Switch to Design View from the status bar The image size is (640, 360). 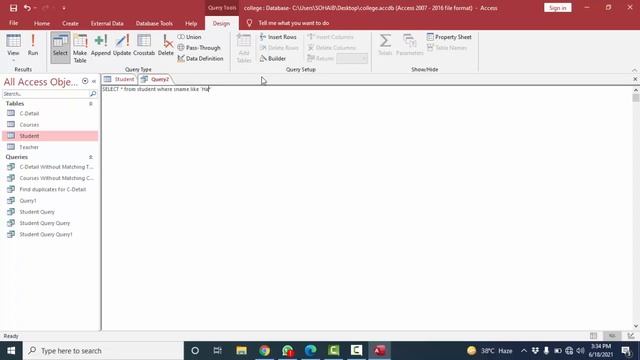click(631, 336)
